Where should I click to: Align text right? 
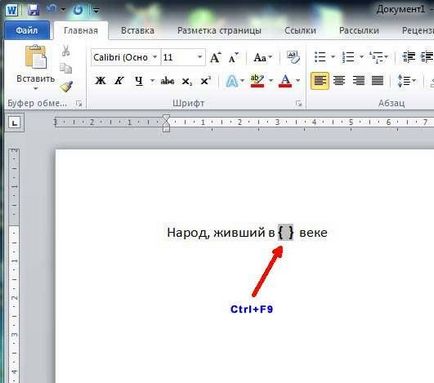[x=358, y=81]
